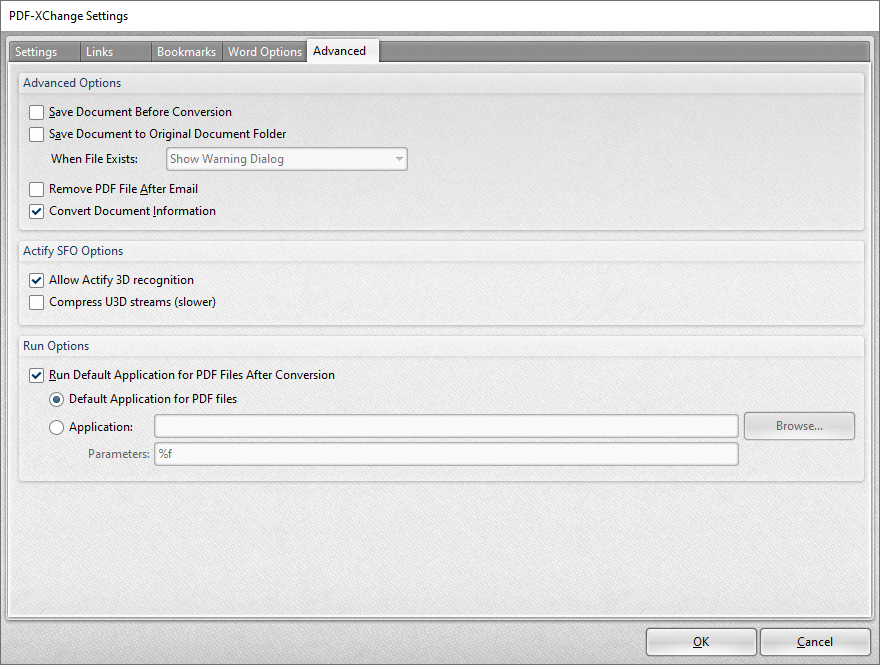Click the Application path input field
This screenshot has width=880, height=665.
447,426
